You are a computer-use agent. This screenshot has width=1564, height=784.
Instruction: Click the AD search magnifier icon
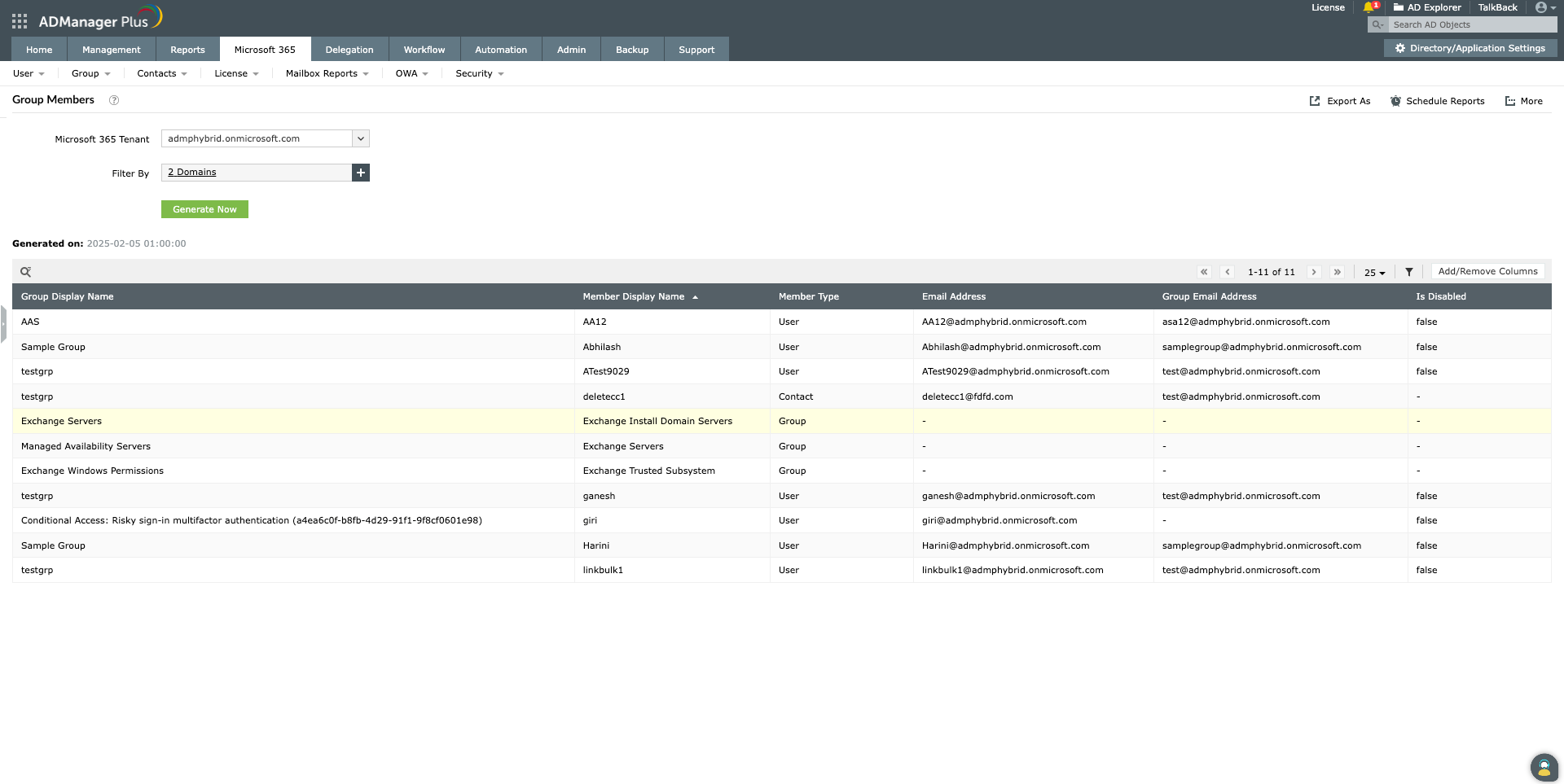(1377, 25)
